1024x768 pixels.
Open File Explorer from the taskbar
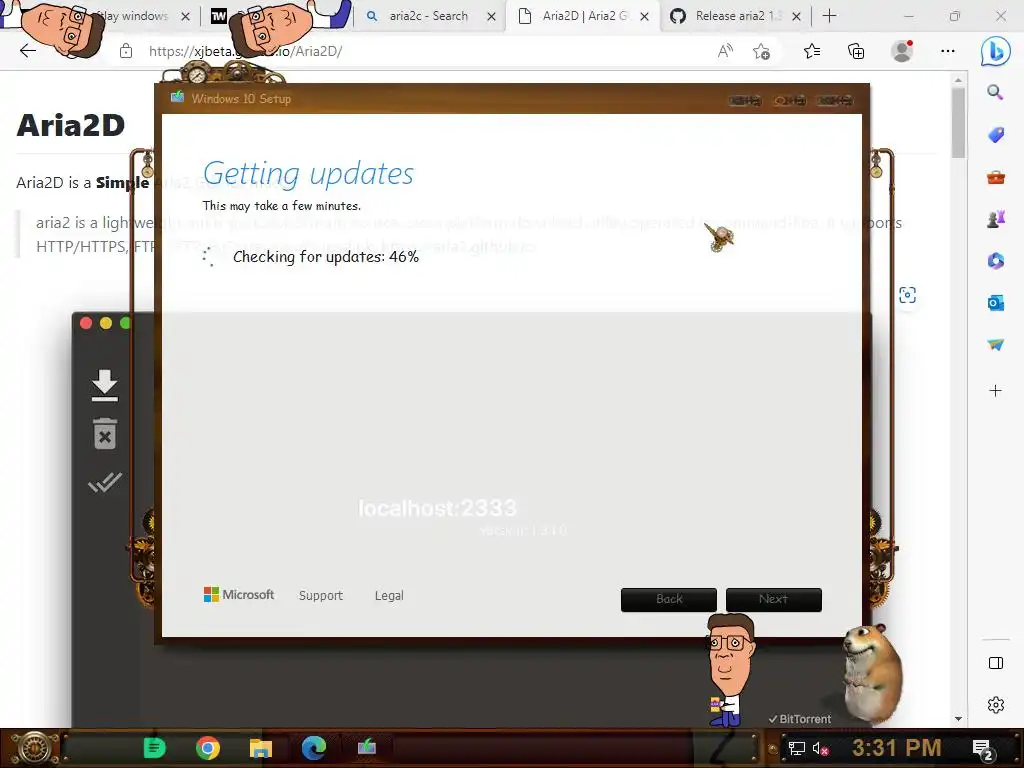[x=261, y=748]
